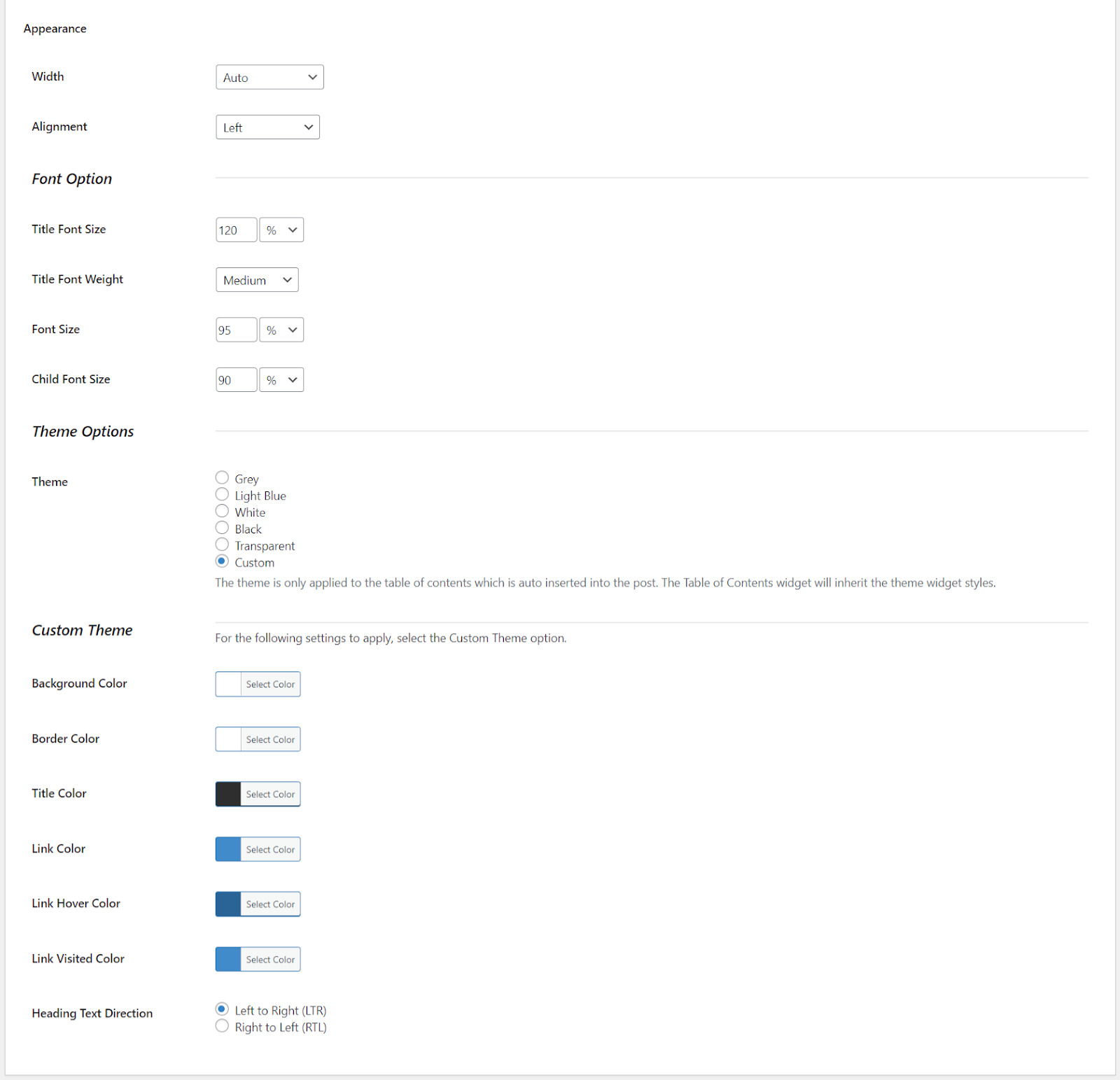This screenshot has width=1120, height=1080.
Task: Change the Title Font Size unit dropdown
Action: pyautogui.click(x=281, y=230)
